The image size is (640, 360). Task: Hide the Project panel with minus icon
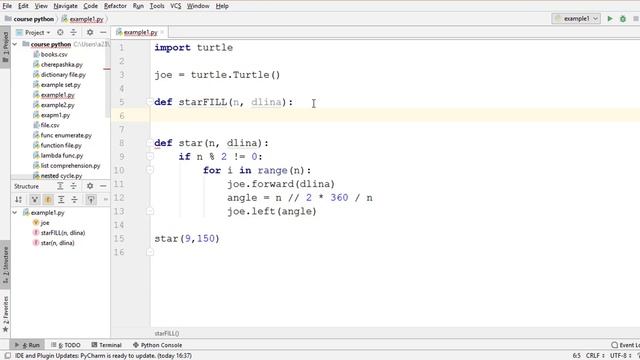(x=103, y=32)
